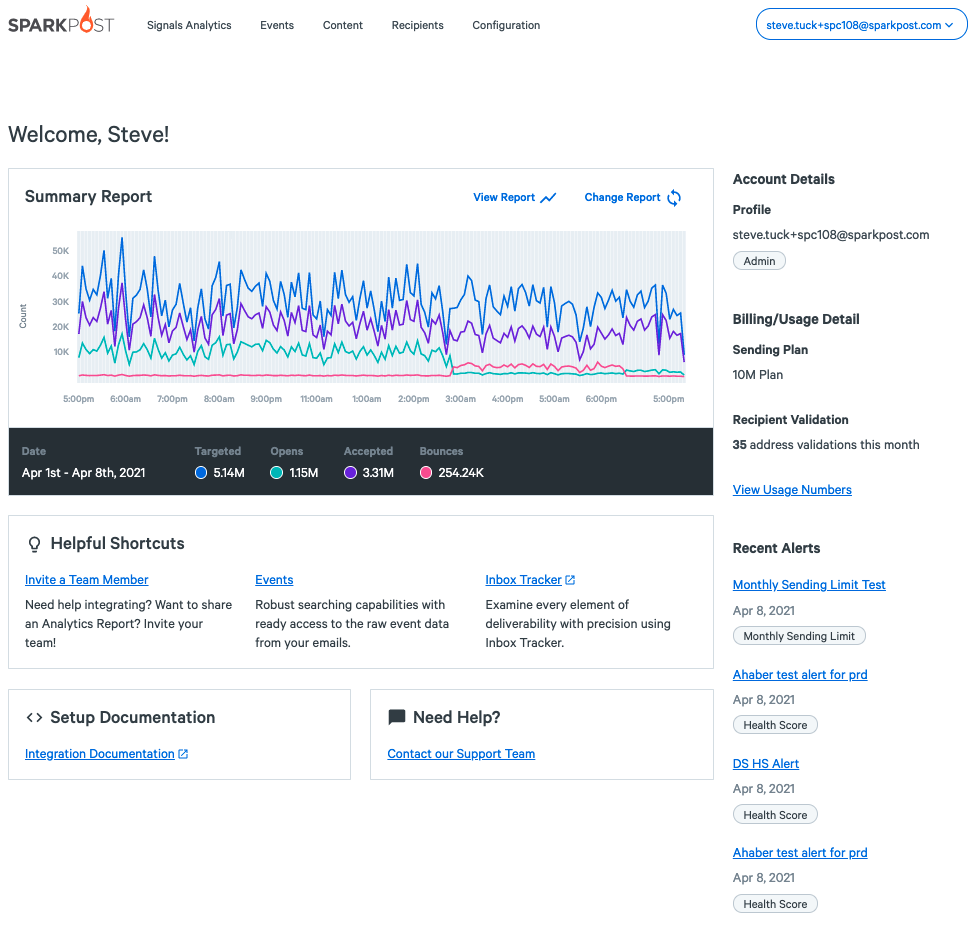Click the 254.24K Bounces value
Image resolution: width=978 pixels, height=933 pixels.
point(461,473)
